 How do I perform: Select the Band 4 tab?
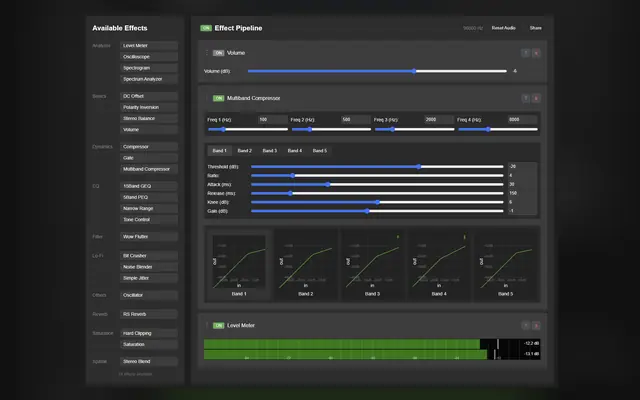click(x=295, y=151)
